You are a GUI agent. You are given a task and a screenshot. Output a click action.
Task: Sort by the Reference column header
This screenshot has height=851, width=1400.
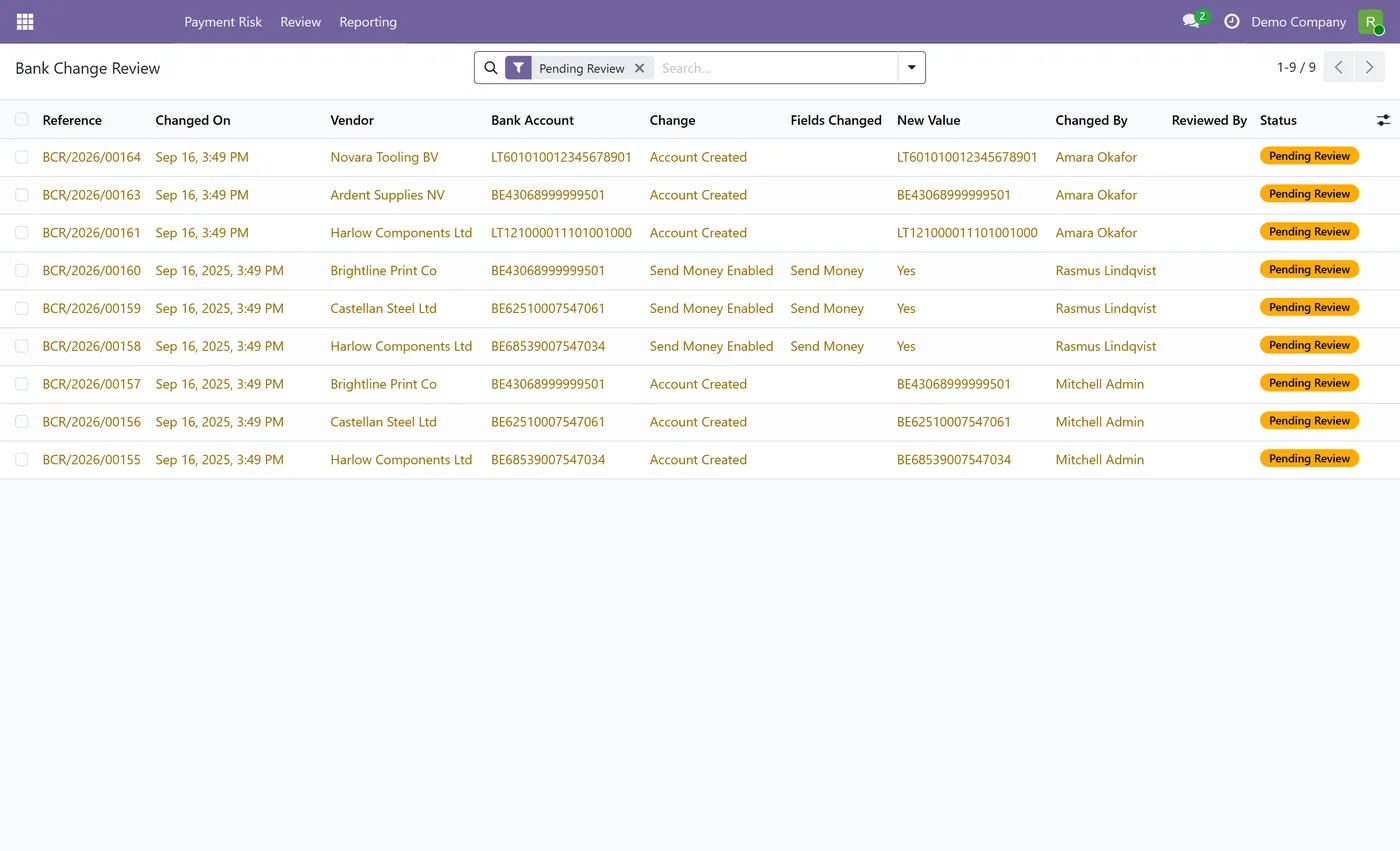click(x=72, y=120)
